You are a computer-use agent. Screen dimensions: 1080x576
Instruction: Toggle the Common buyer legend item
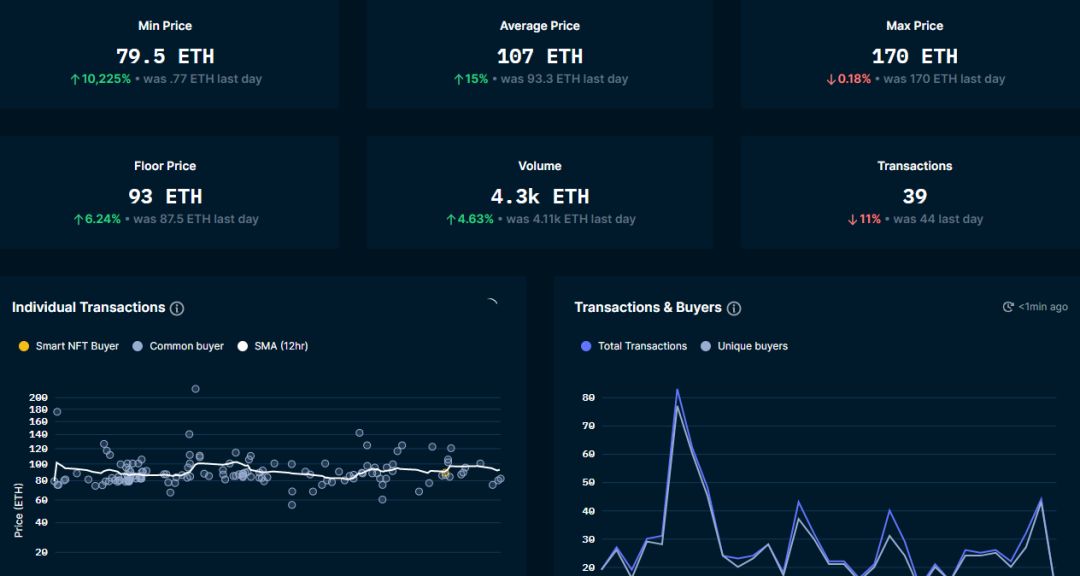tap(178, 346)
